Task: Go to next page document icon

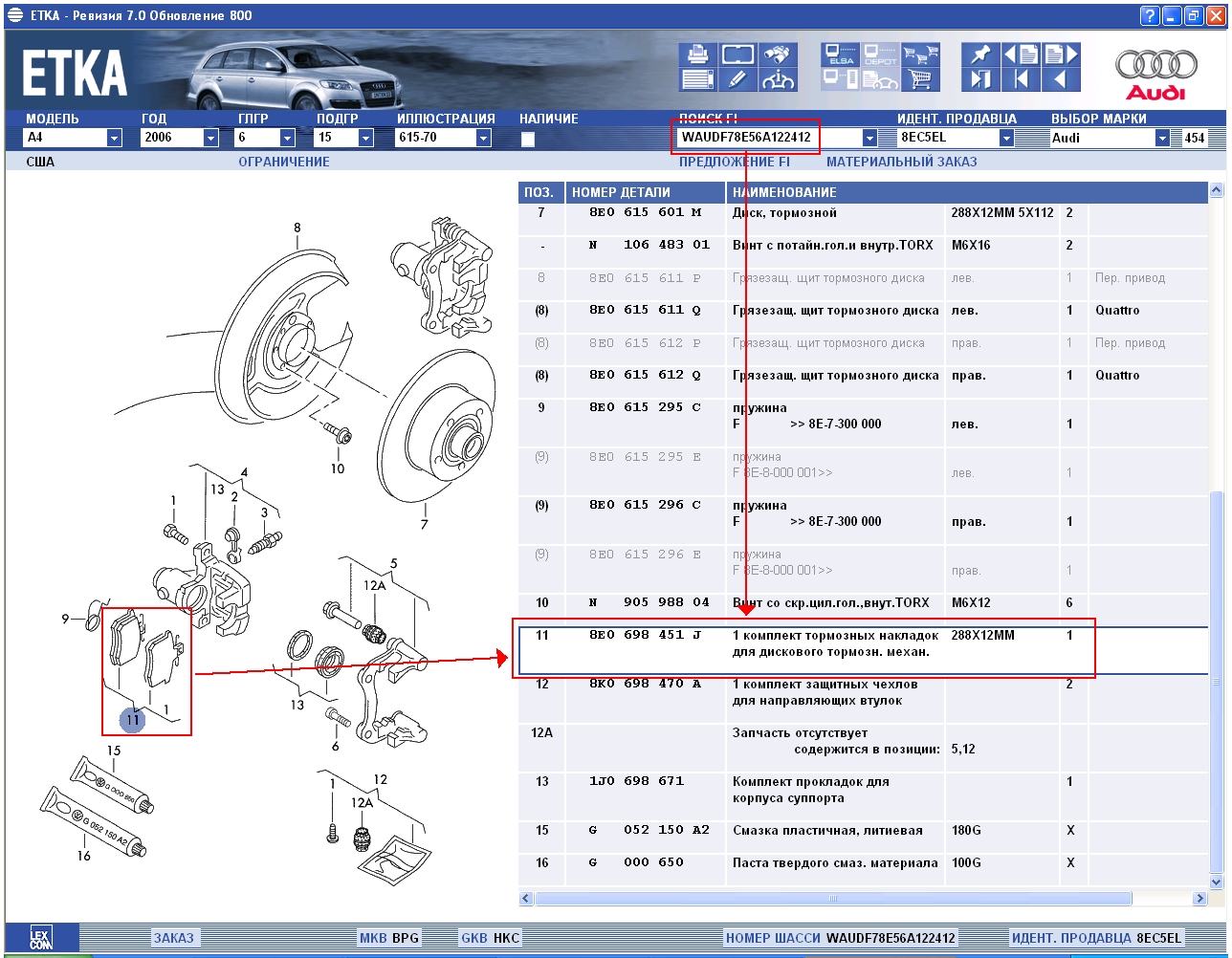Action: pos(1062,54)
